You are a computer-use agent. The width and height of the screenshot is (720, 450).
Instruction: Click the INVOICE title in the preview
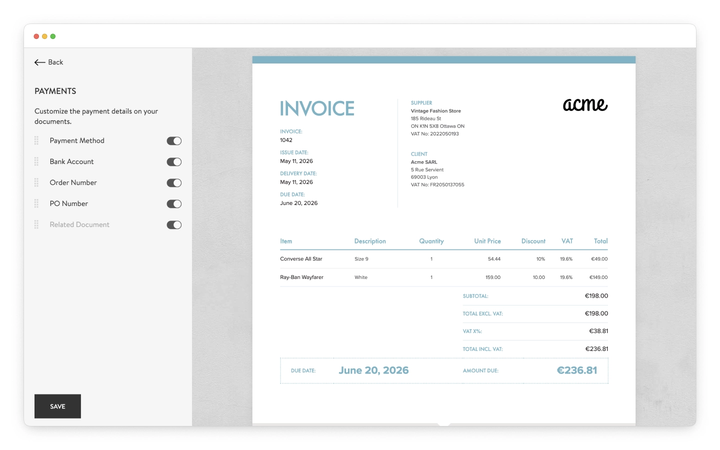pos(317,109)
